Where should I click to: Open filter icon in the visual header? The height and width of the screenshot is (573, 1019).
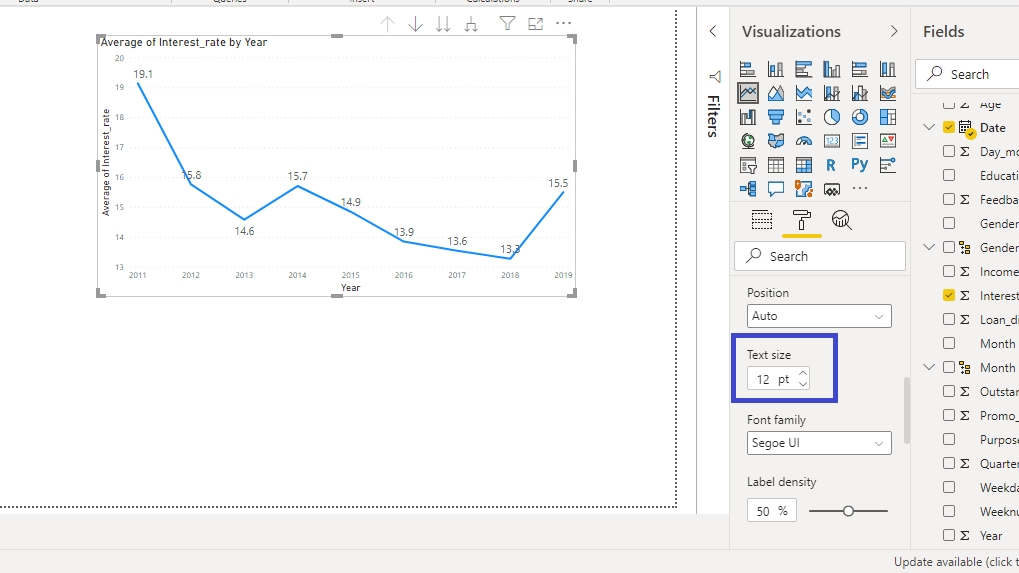507,24
